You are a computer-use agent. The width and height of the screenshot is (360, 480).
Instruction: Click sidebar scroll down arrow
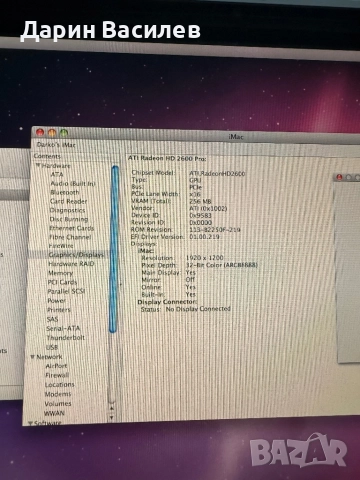(x=112, y=417)
